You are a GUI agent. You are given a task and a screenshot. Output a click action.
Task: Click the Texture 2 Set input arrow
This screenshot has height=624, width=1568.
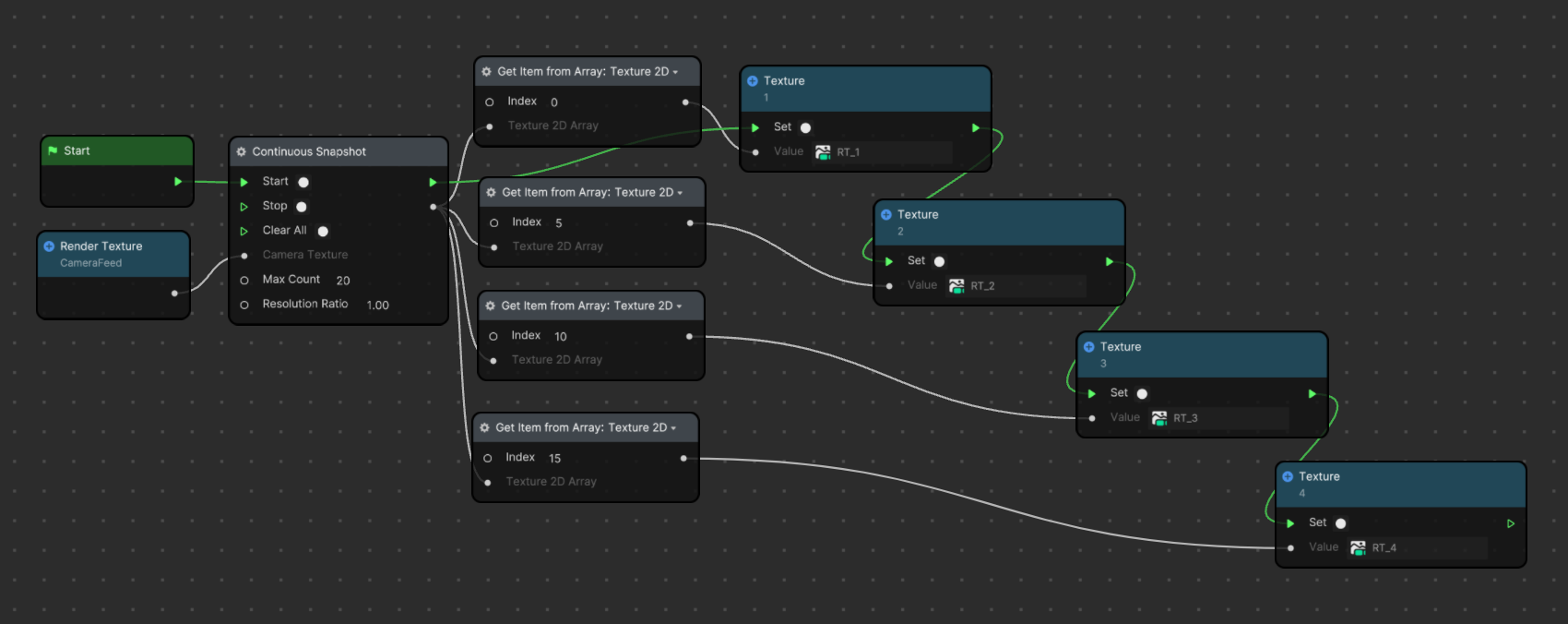click(889, 262)
